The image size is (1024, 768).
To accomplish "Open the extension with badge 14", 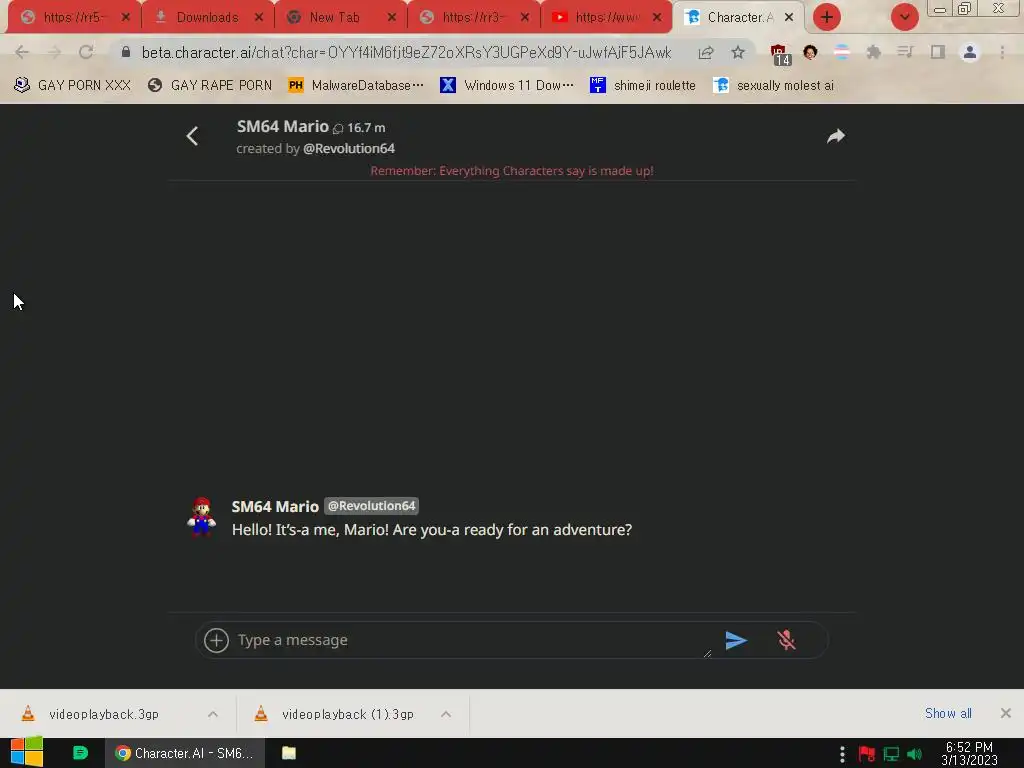I will (780, 54).
